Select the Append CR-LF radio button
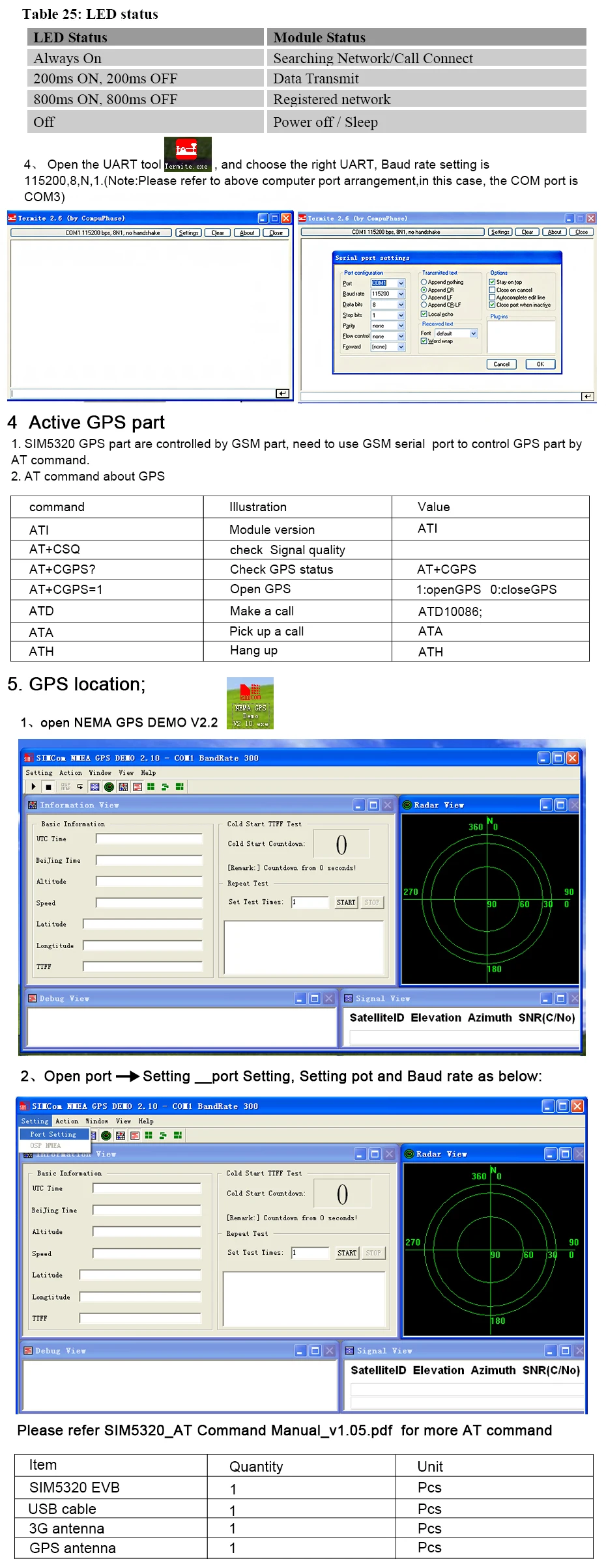606x1568 pixels. 424,305
